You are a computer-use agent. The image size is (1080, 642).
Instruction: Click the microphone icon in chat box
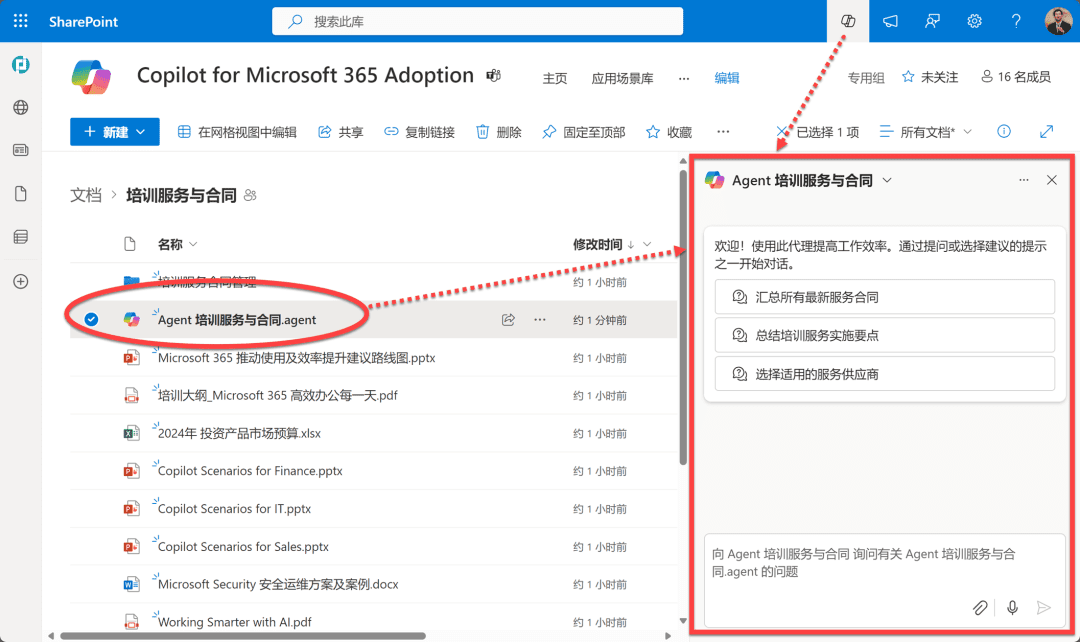tap(1012, 607)
